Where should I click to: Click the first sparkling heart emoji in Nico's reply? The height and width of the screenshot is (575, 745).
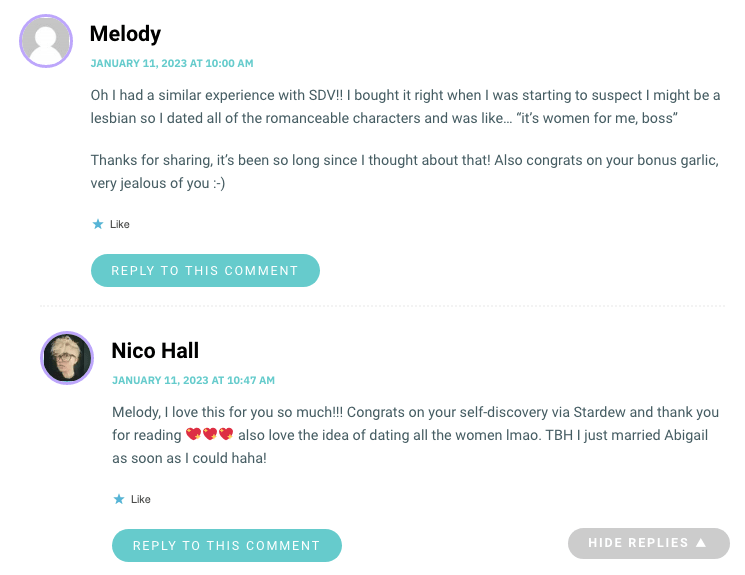pos(193,434)
